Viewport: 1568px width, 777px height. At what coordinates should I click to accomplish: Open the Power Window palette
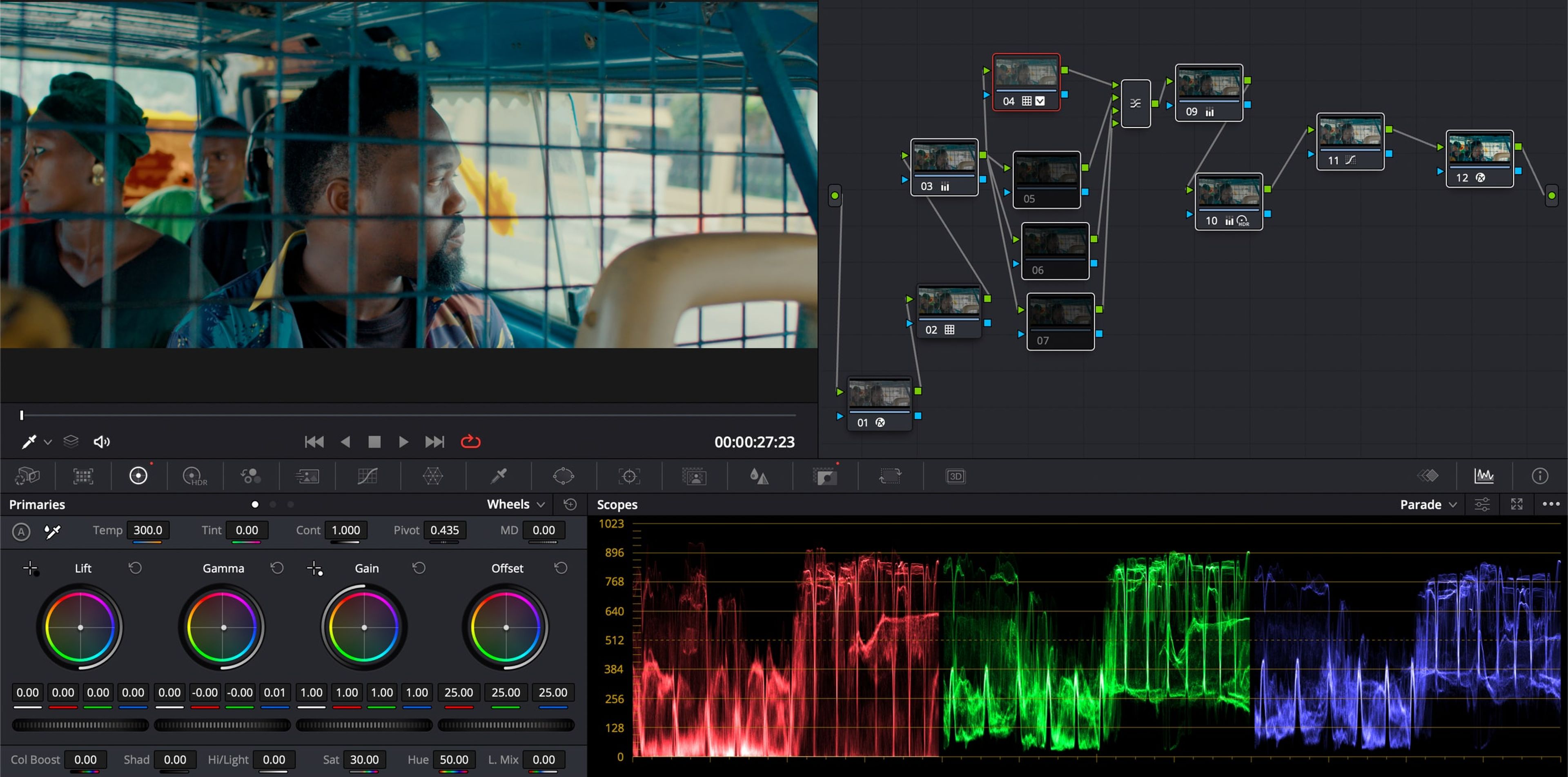pyautogui.click(x=563, y=476)
